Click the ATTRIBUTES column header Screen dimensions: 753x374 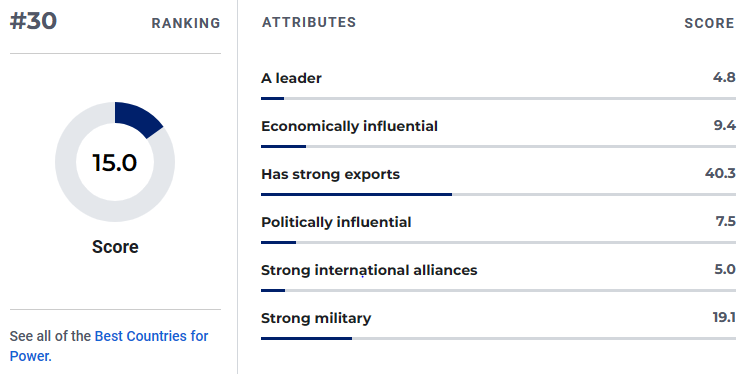click(x=309, y=22)
